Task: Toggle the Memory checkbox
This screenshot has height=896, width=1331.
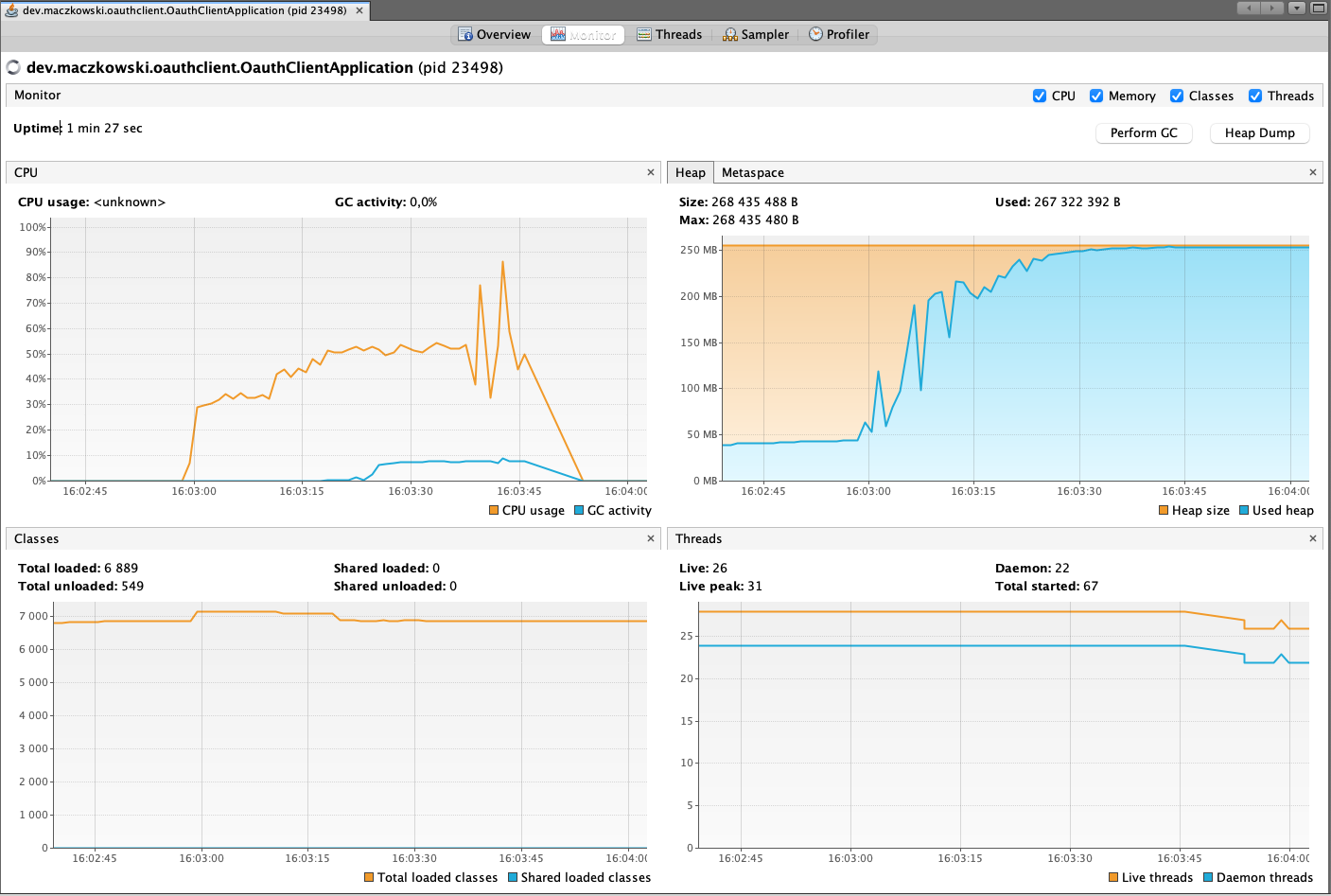Action: click(x=1096, y=96)
